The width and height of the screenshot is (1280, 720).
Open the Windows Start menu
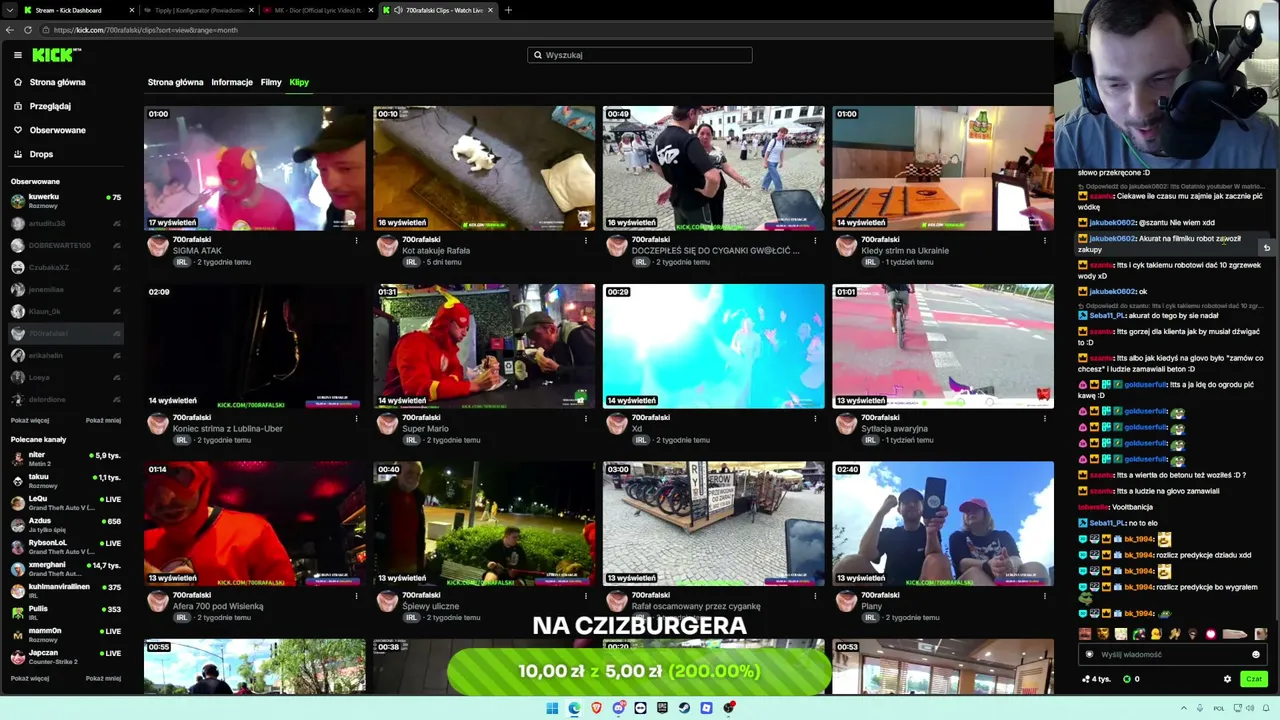[x=552, y=708]
